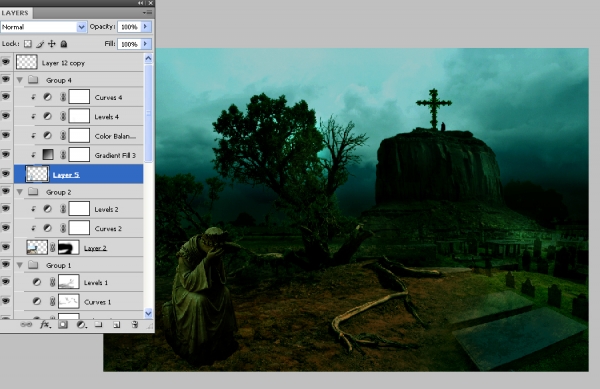Hide the Gradient Fill 3 layer
The width and height of the screenshot is (600, 389).
(6, 154)
